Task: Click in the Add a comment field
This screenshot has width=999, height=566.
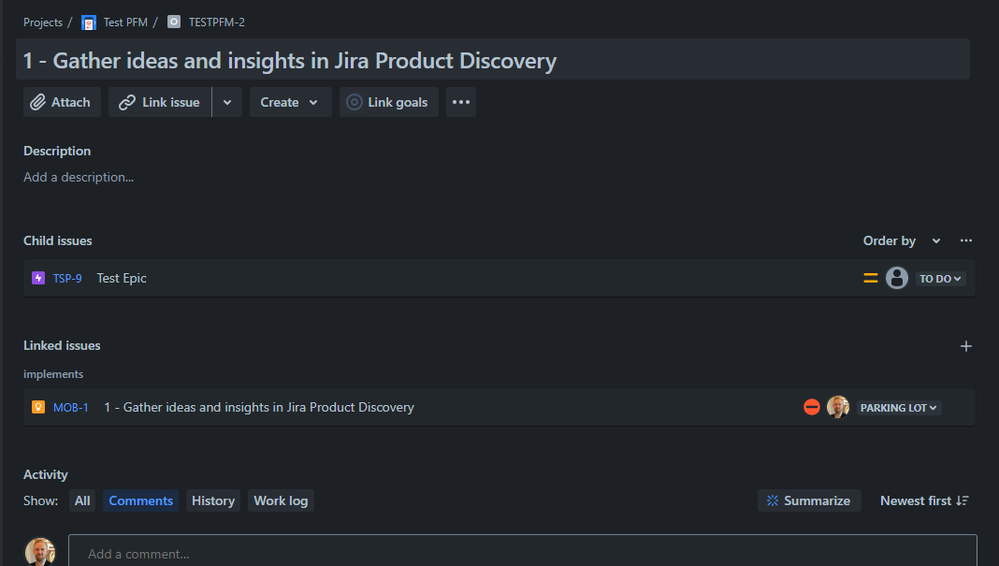Action: coord(520,553)
